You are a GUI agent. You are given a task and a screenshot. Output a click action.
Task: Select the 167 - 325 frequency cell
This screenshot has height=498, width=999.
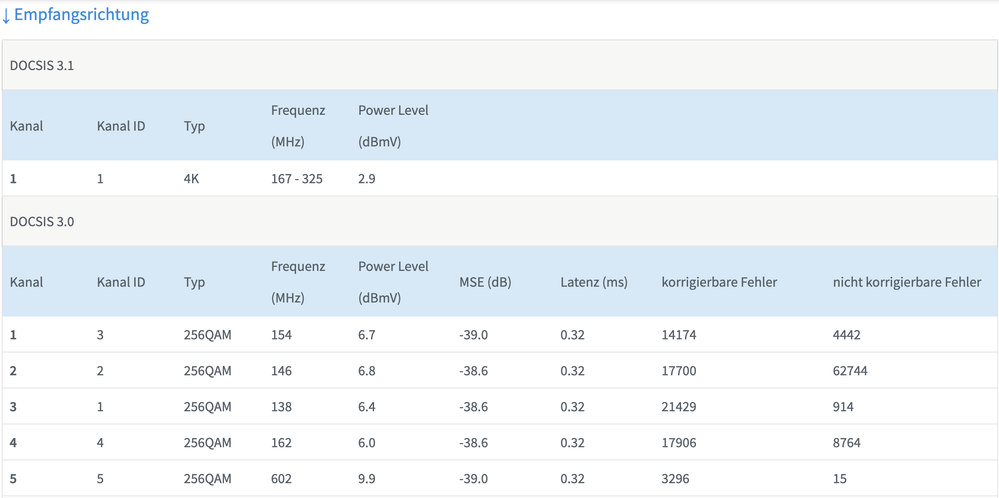(297, 179)
